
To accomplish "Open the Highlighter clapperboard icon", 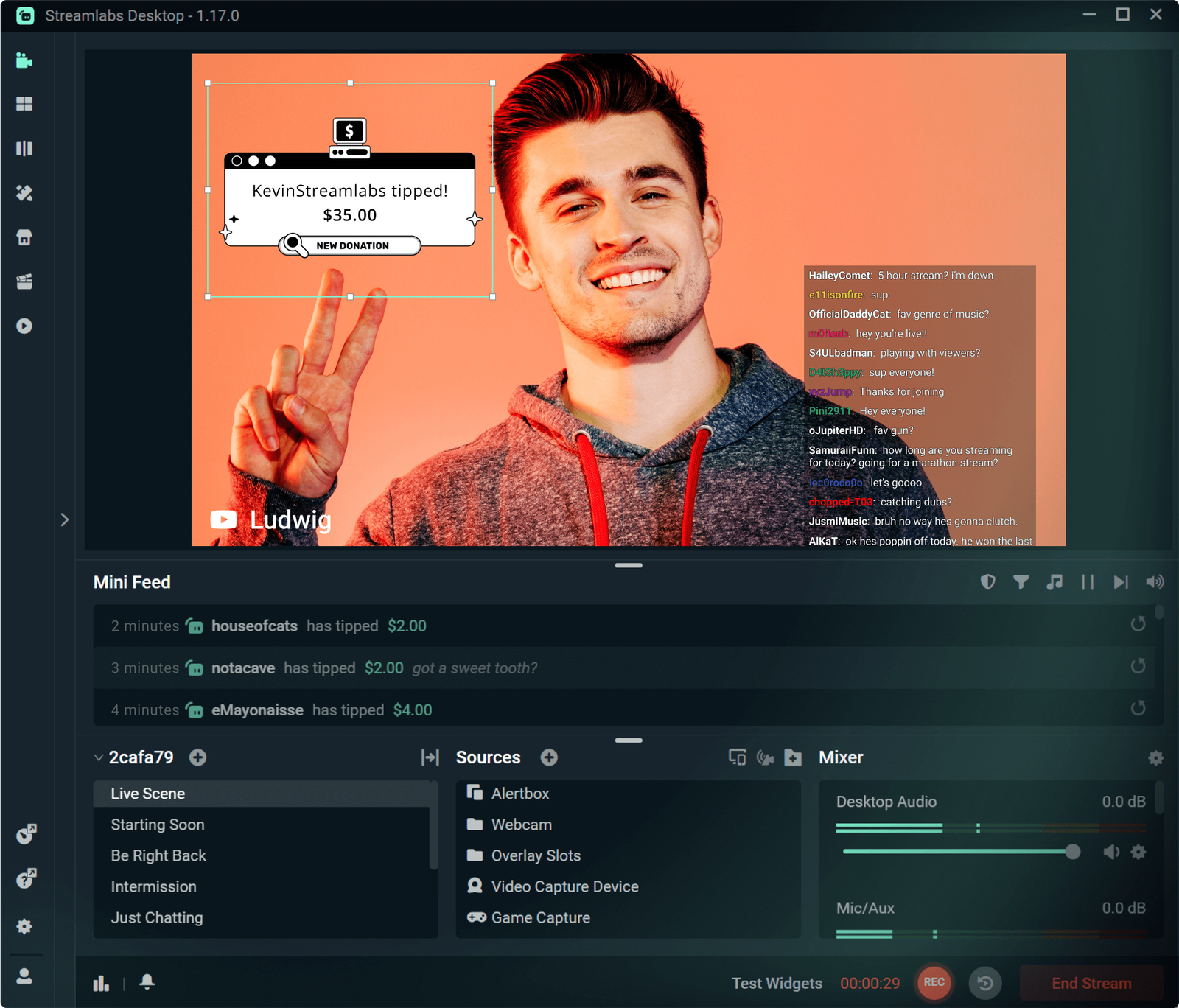I will pos(24,281).
